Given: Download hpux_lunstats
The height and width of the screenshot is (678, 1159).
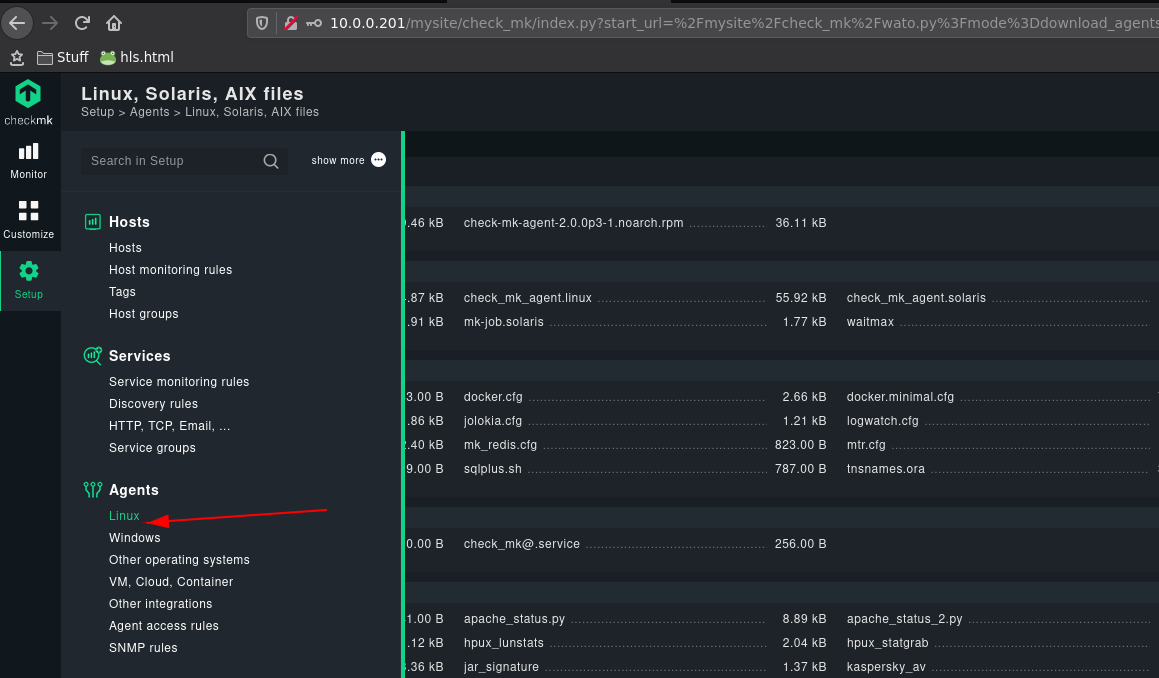Looking at the screenshot, I should 503,643.
